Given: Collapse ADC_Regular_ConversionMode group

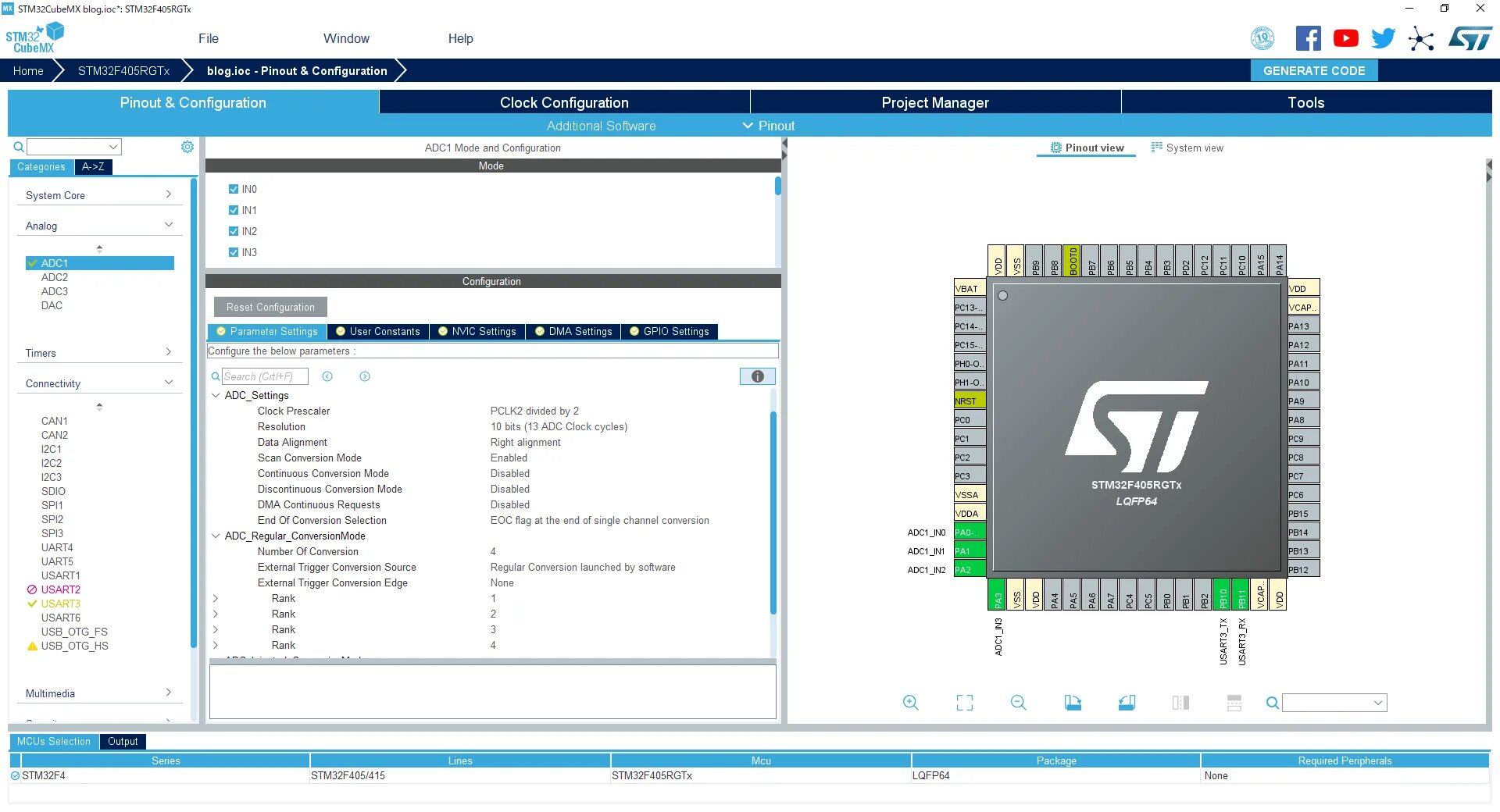Looking at the screenshot, I should click(216, 536).
